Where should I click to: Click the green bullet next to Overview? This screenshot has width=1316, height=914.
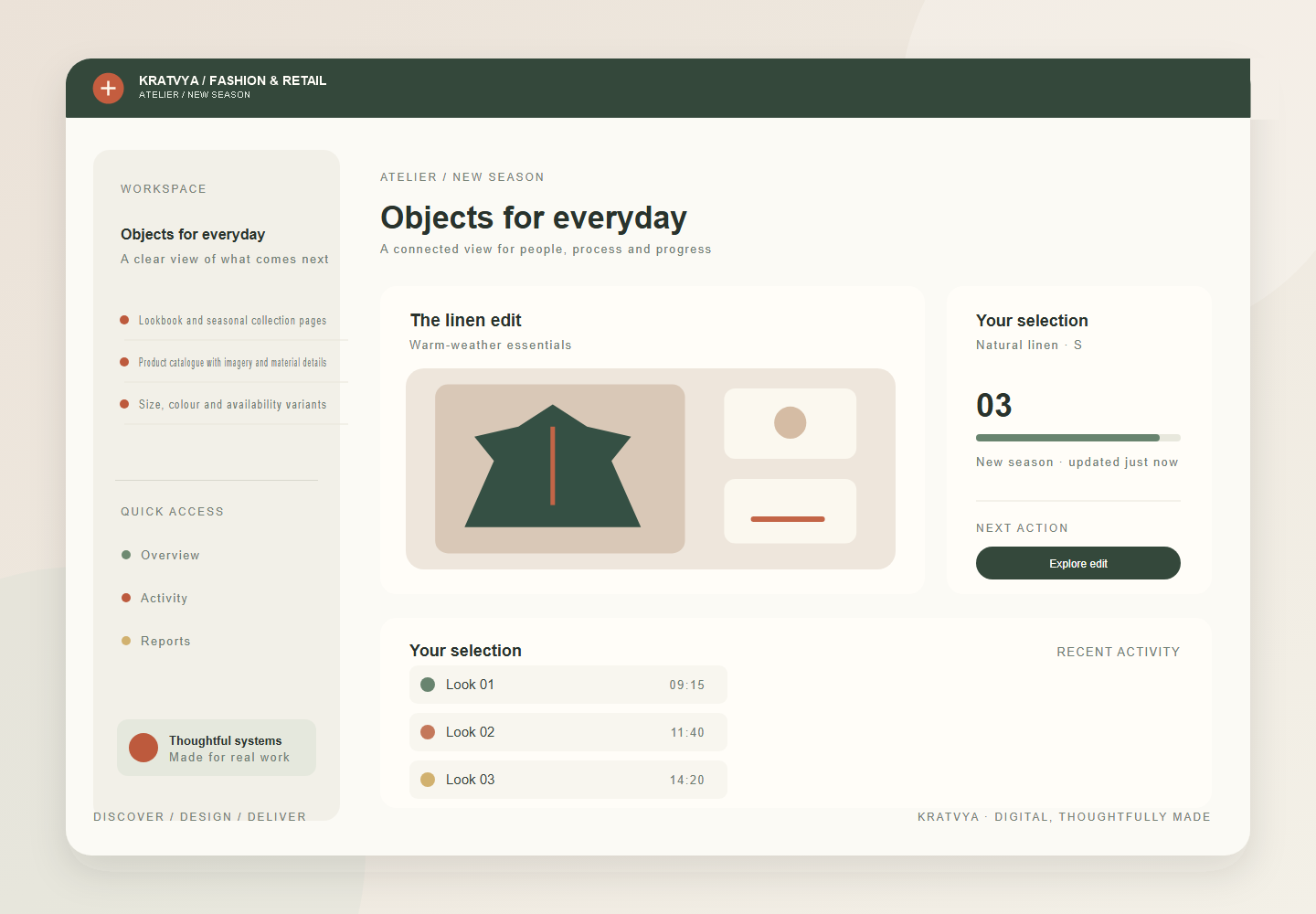[126, 555]
